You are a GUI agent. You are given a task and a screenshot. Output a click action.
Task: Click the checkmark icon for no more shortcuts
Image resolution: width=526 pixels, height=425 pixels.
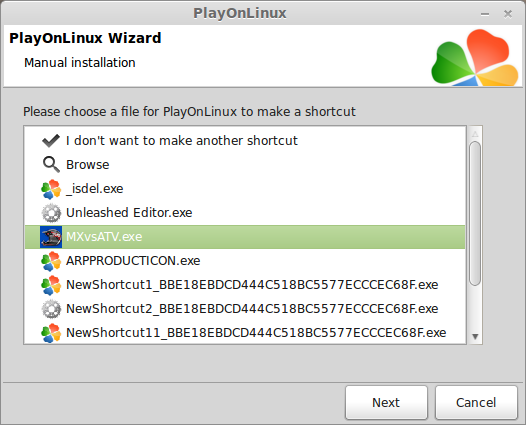tap(51, 141)
